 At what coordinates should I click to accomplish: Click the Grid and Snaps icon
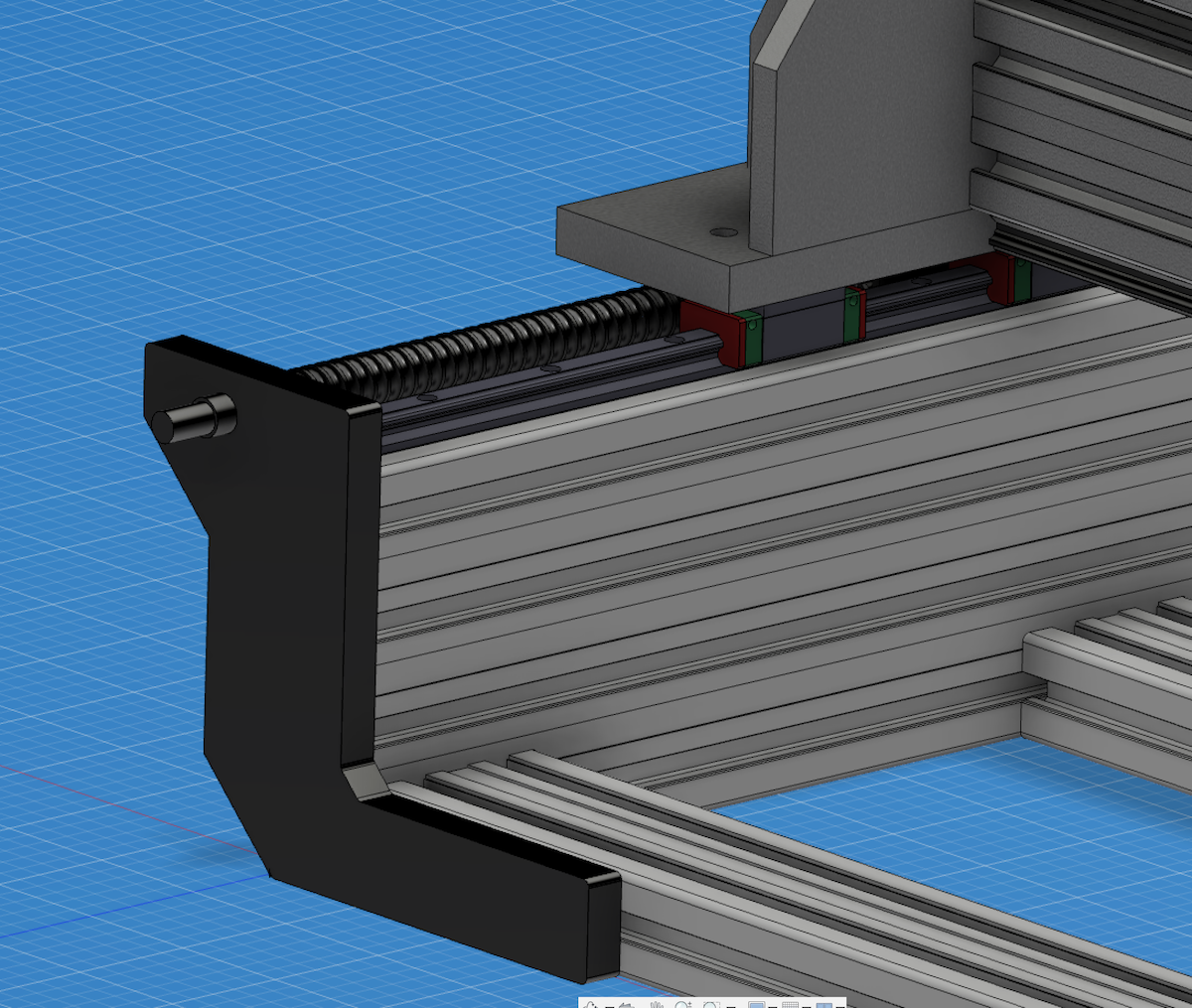790,1005
